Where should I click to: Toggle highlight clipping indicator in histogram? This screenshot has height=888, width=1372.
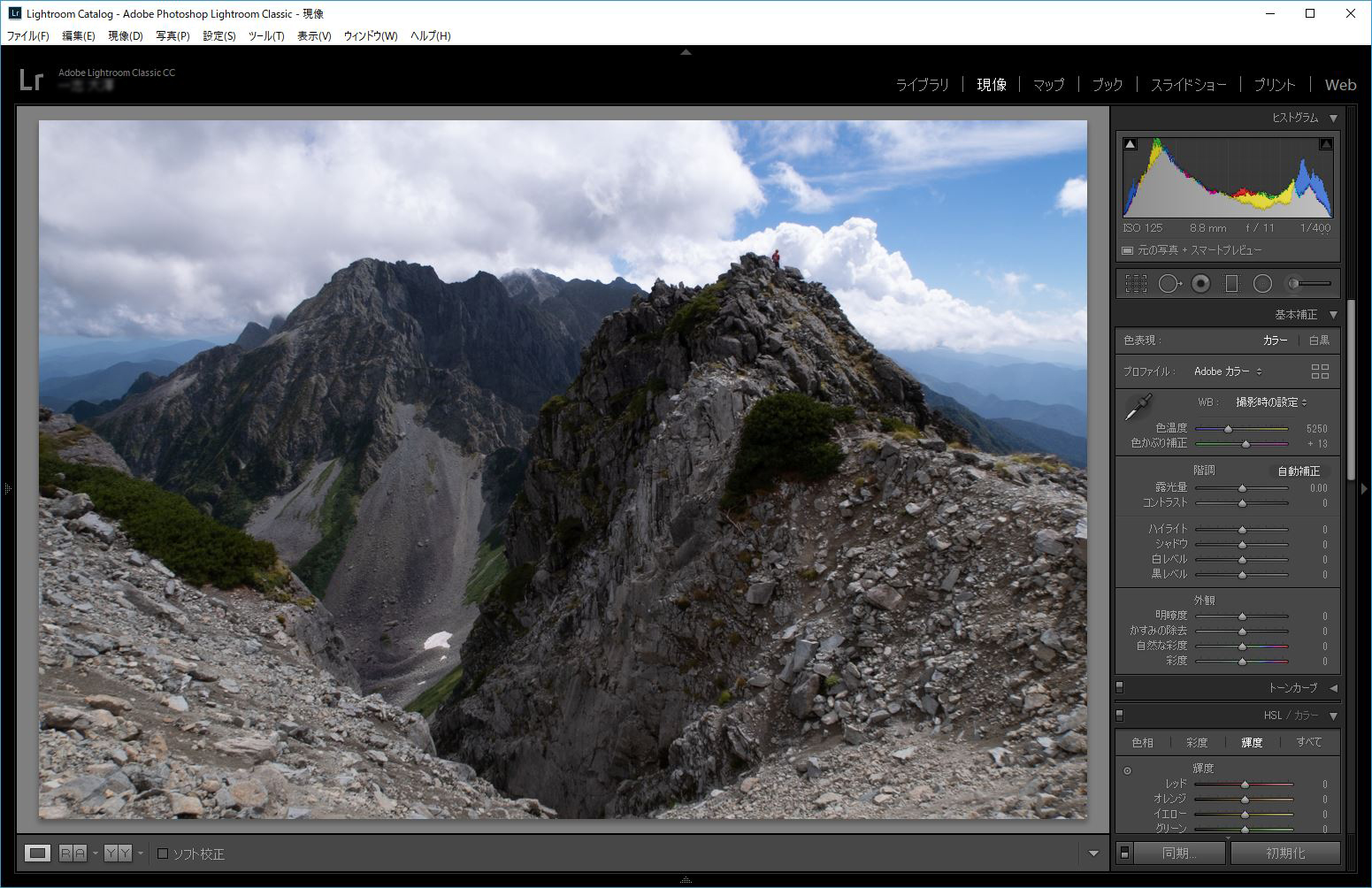(1326, 144)
